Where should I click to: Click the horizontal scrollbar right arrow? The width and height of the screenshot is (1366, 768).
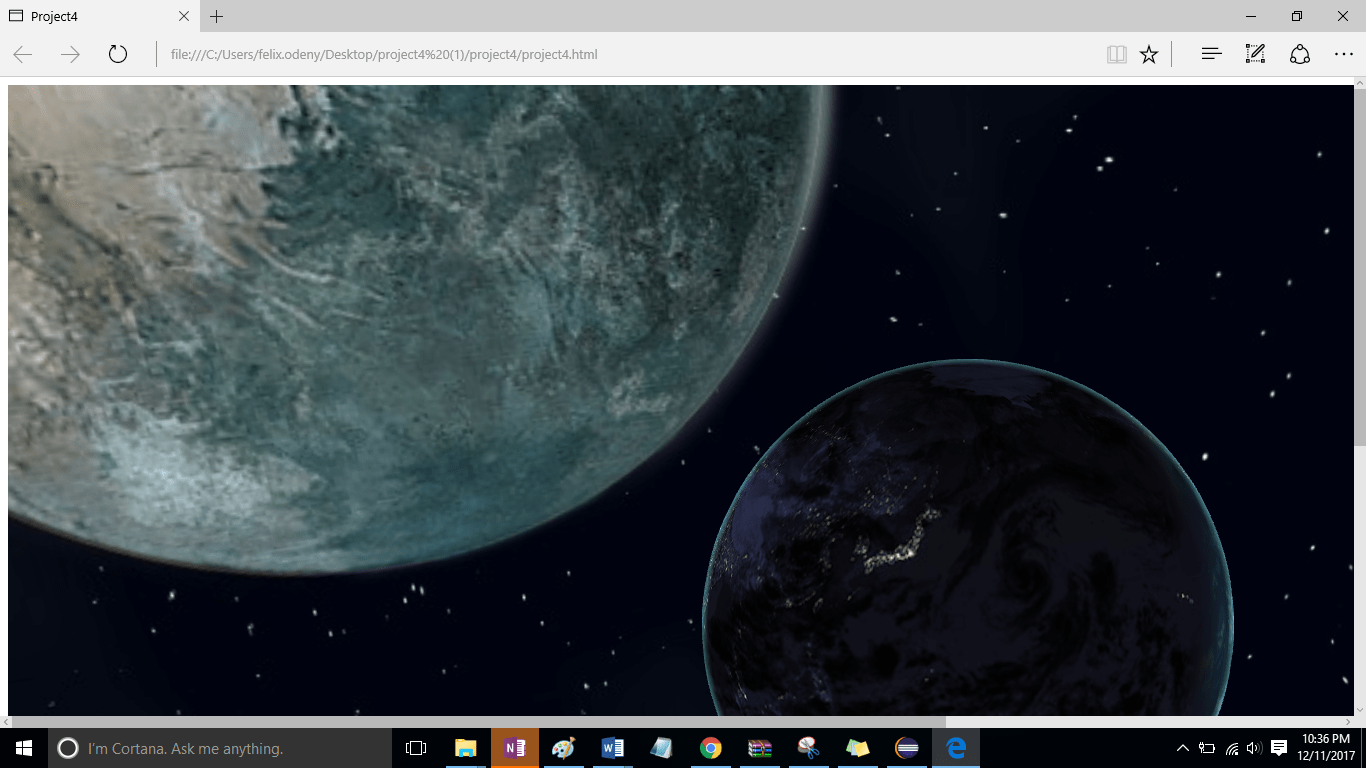coord(1347,721)
